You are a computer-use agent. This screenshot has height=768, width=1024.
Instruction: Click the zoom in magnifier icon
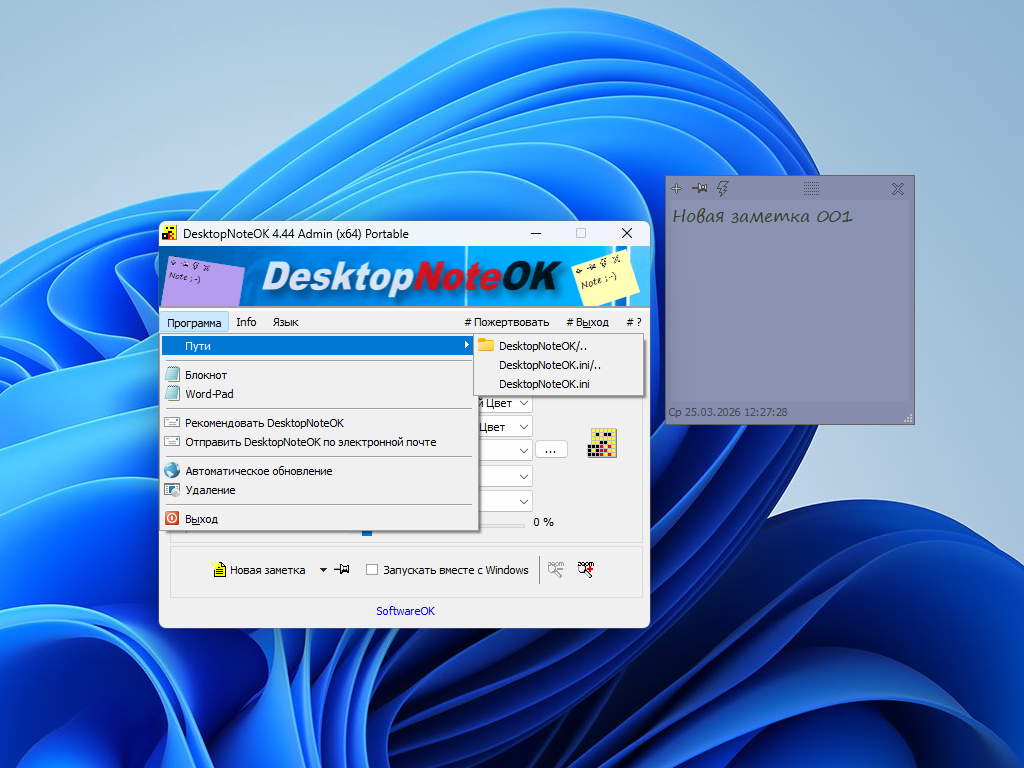click(586, 569)
